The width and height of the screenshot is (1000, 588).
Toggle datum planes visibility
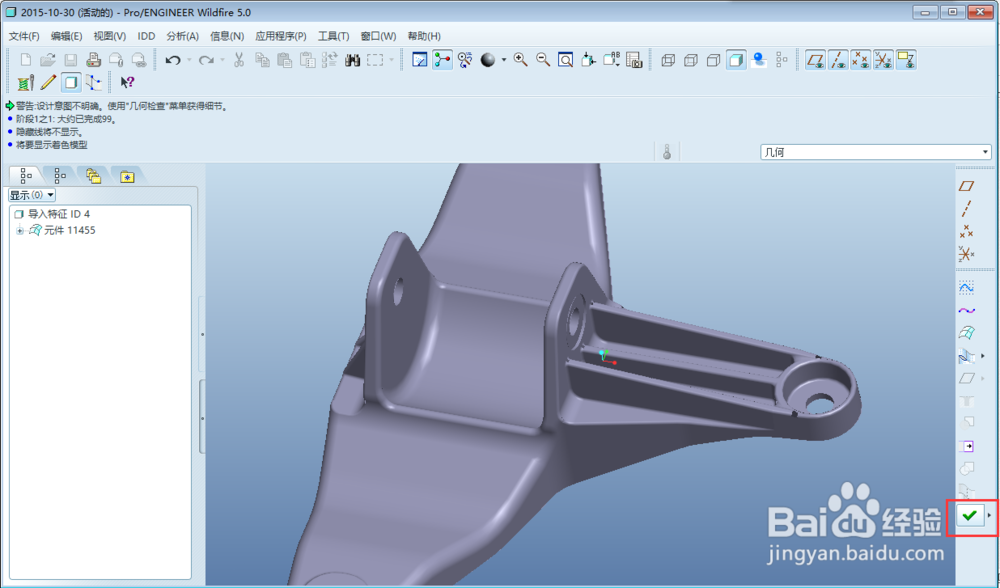click(x=815, y=60)
